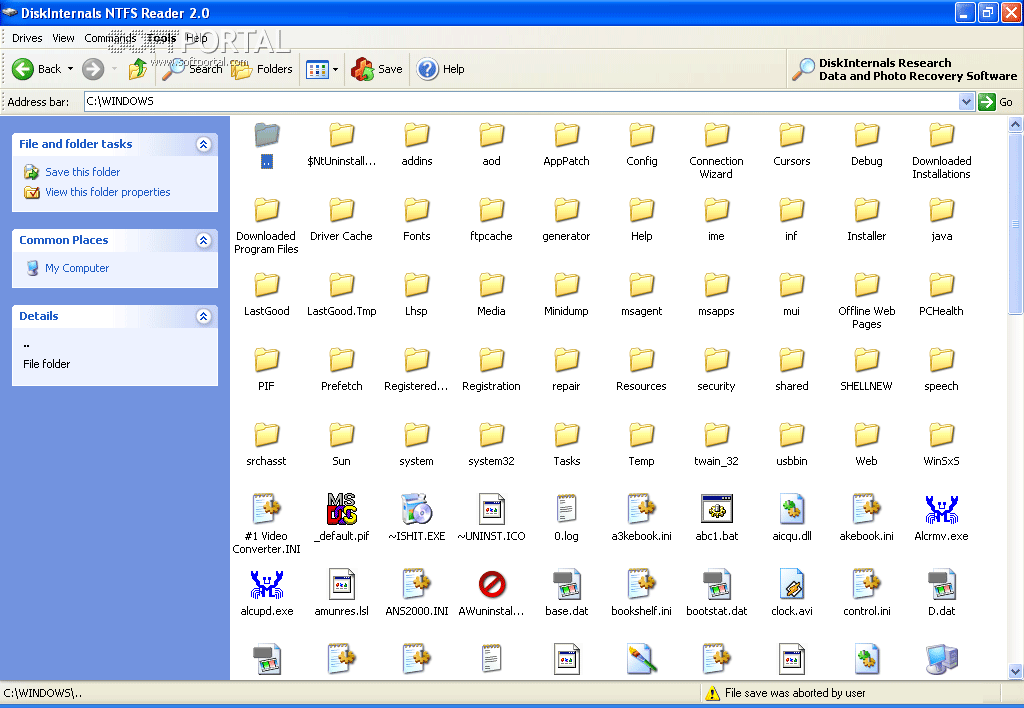Click the Save this folder link
The width and height of the screenshot is (1024, 708).
pos(82,172)
